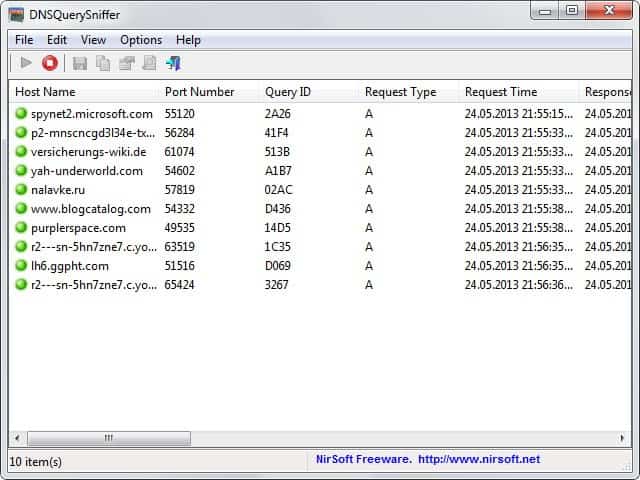Click query ID 02AC

(279, 190)
